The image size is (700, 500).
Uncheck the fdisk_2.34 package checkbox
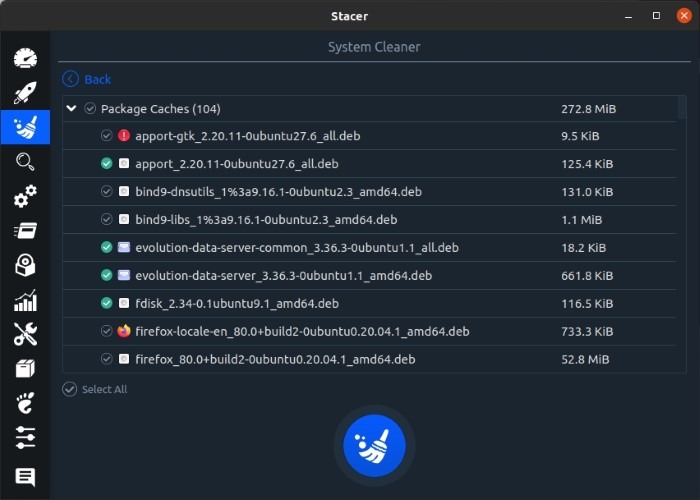coord(106,303)
